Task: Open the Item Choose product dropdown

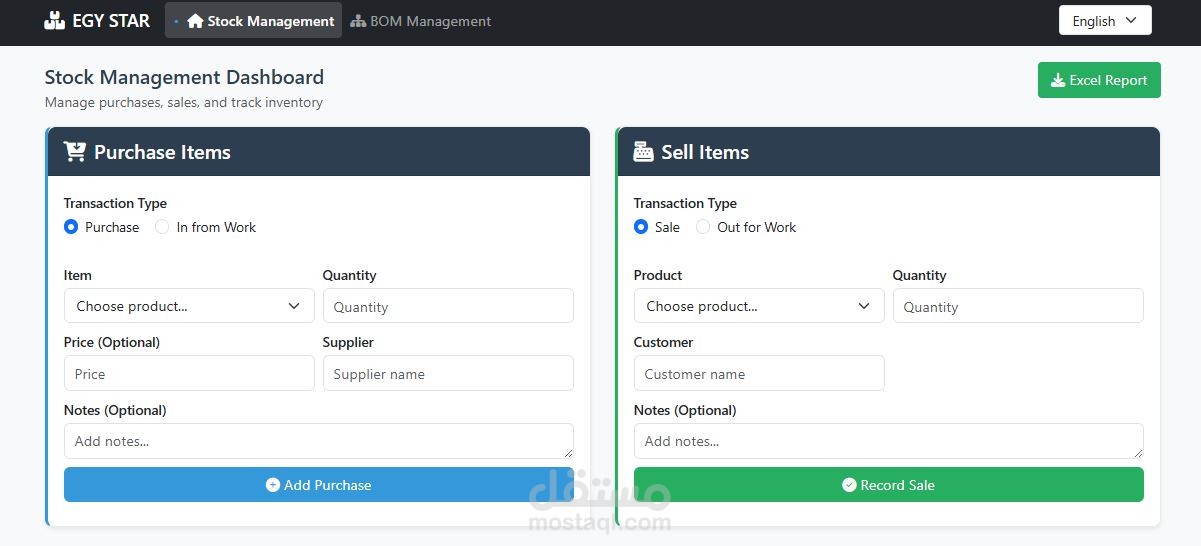Action: (x=189, y=306)
